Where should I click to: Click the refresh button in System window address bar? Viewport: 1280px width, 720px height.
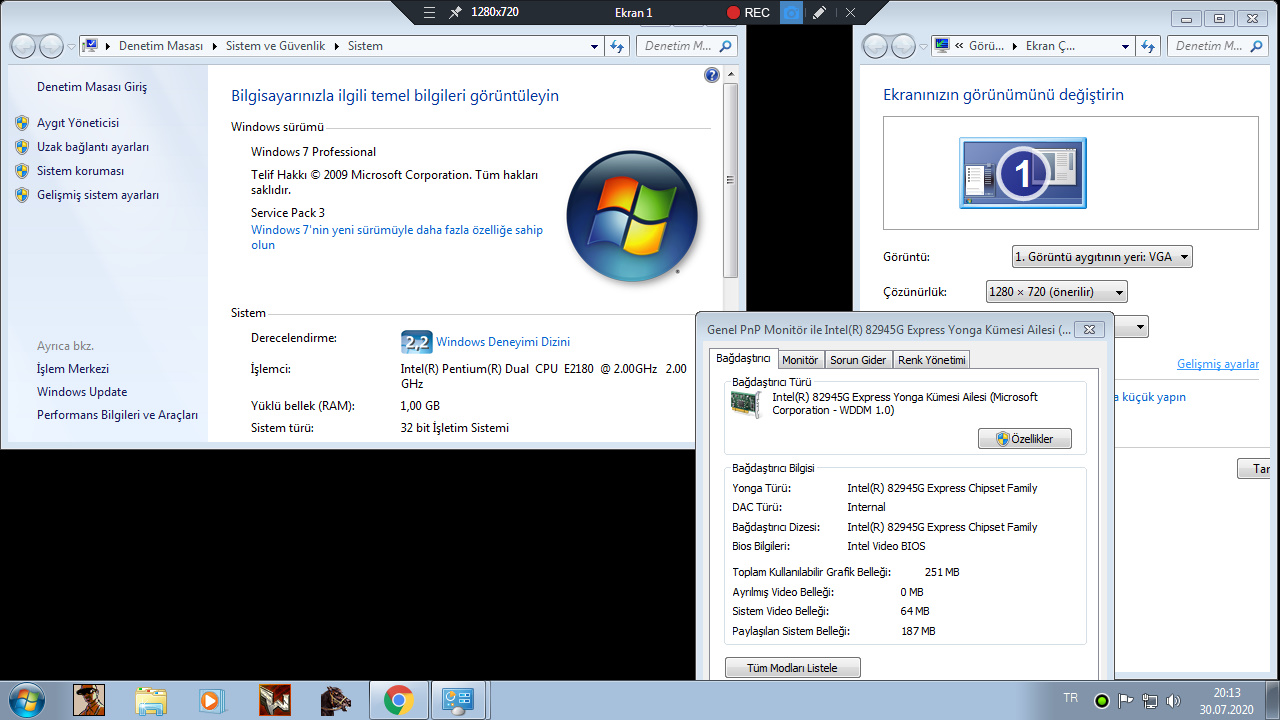(617, 46)
